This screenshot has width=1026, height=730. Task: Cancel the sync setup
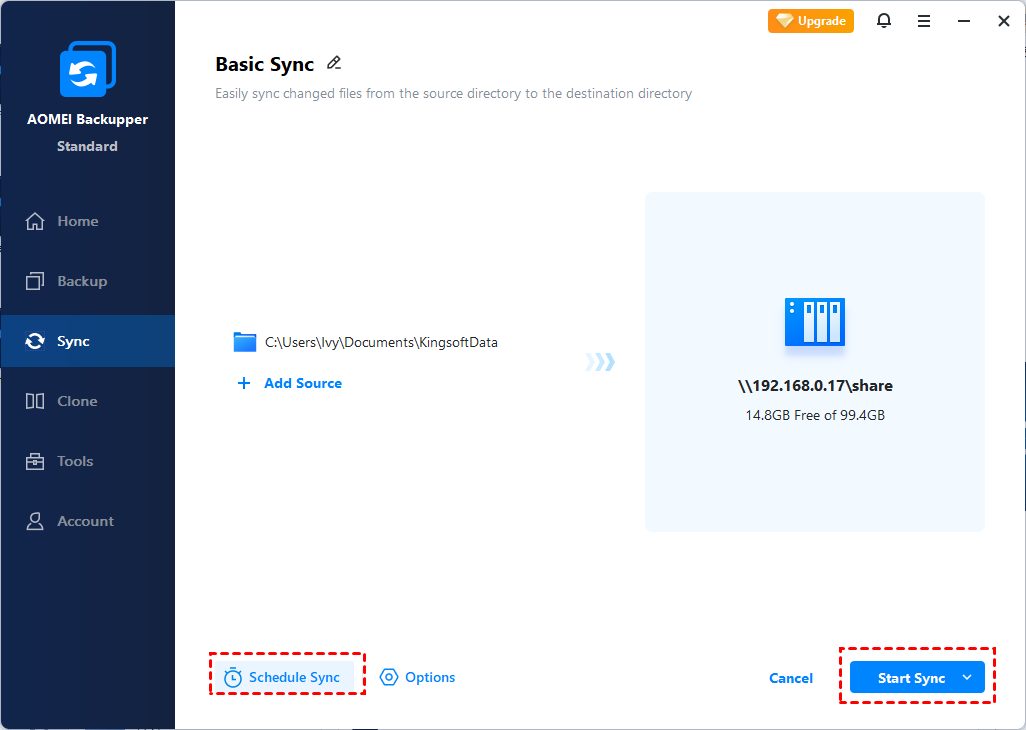pyautogui.click(x=790, y=678)
